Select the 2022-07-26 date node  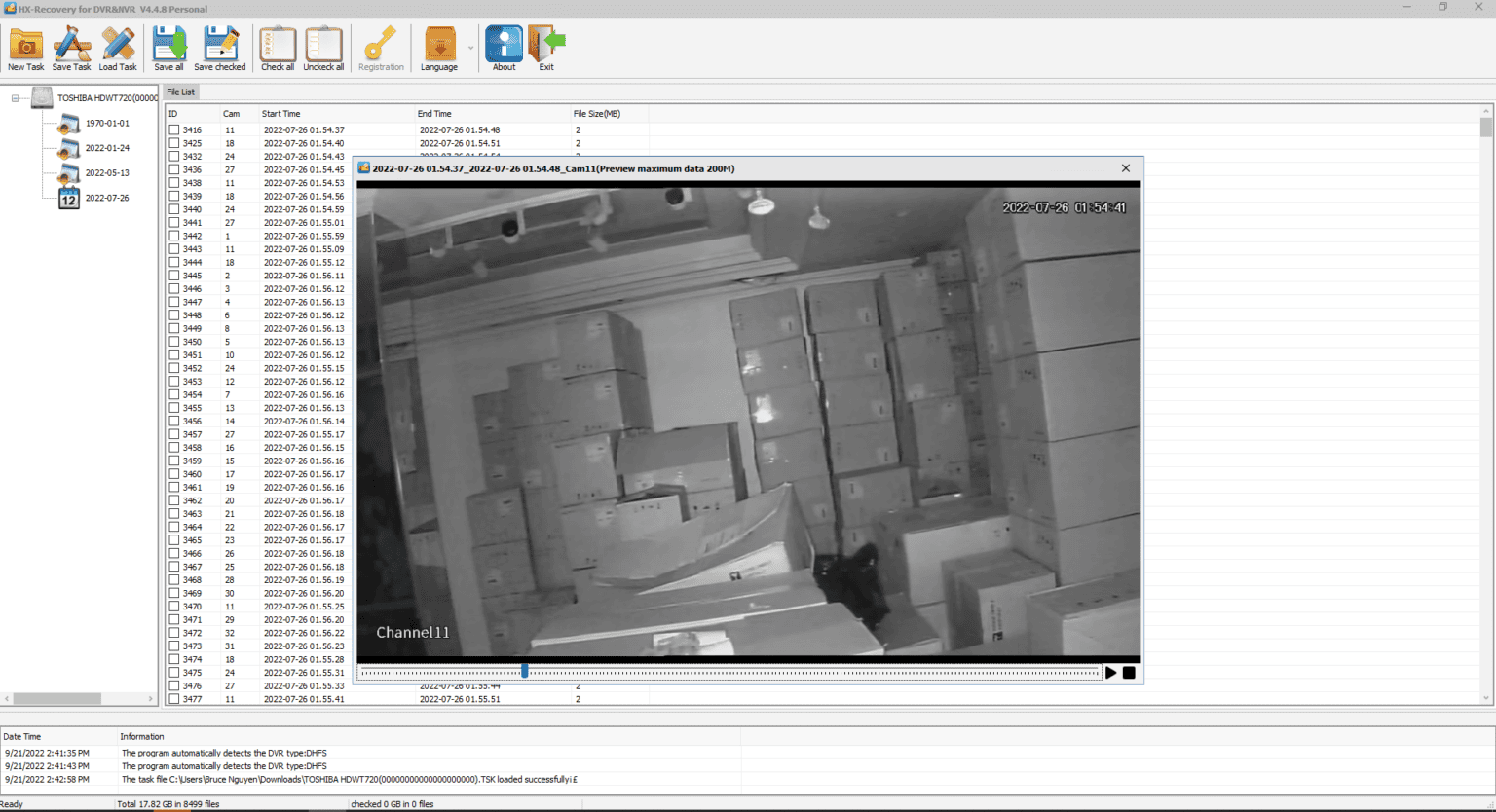(x=107, y=198)
